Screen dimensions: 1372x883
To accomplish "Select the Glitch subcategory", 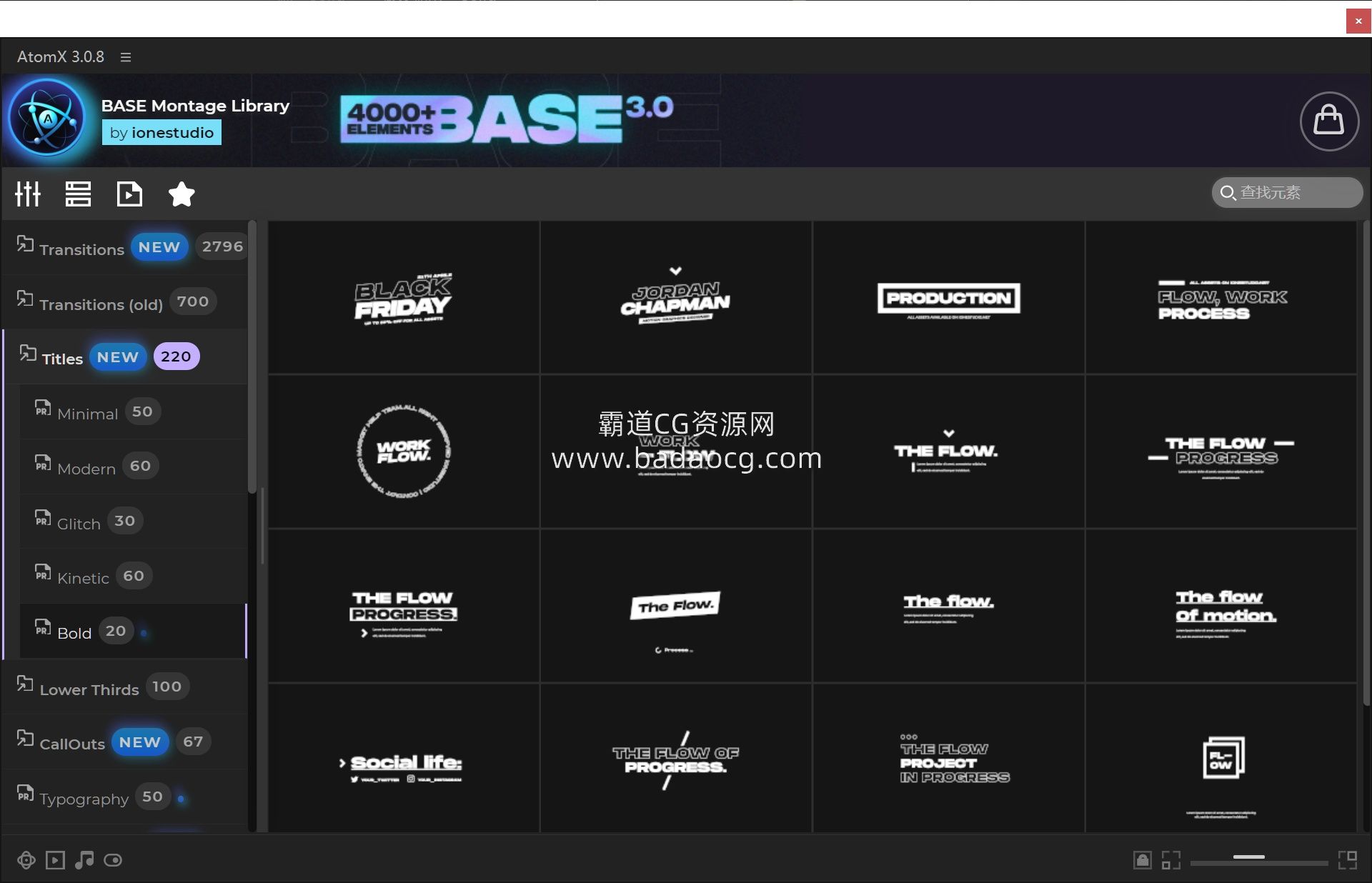I will 133,522.
